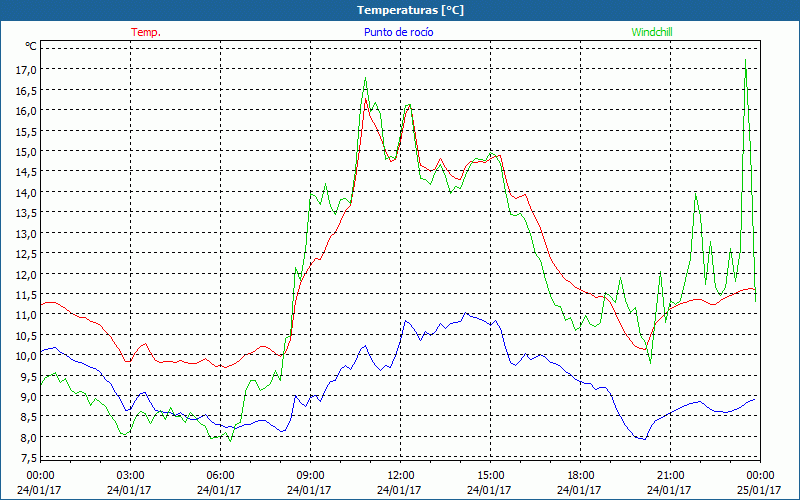Click the Temperaturas [°C] title bar
This screenshot has height=500, width=800.
[x=400, y=10]
